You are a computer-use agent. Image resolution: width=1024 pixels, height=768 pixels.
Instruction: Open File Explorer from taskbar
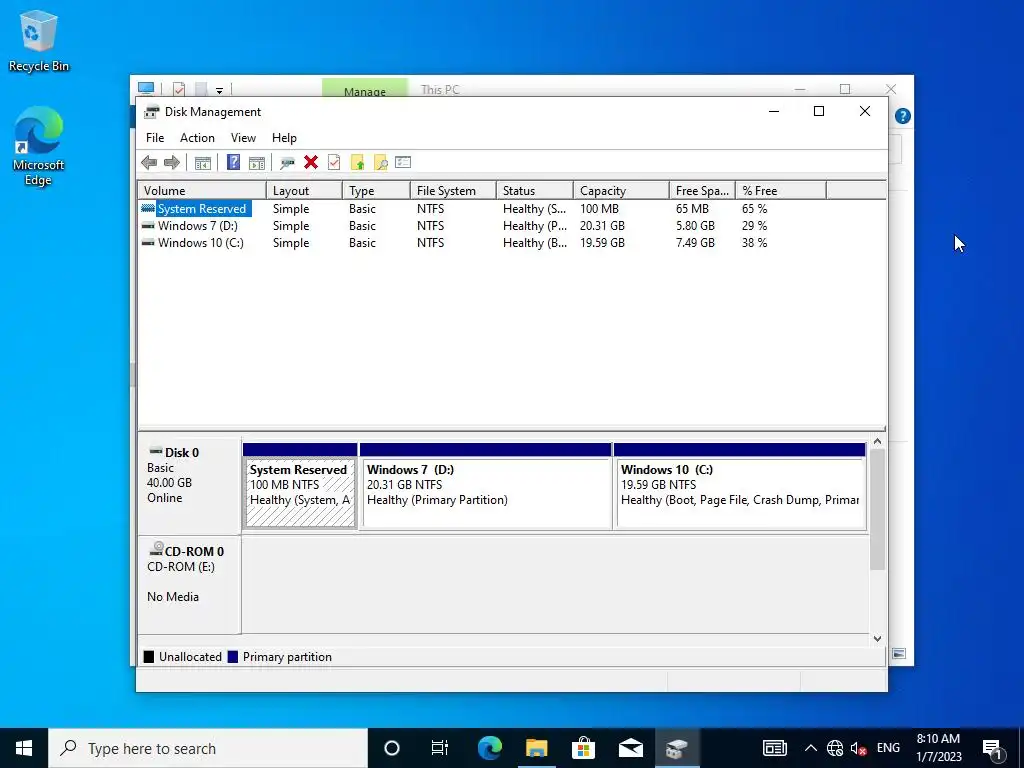tap(536, 748)
